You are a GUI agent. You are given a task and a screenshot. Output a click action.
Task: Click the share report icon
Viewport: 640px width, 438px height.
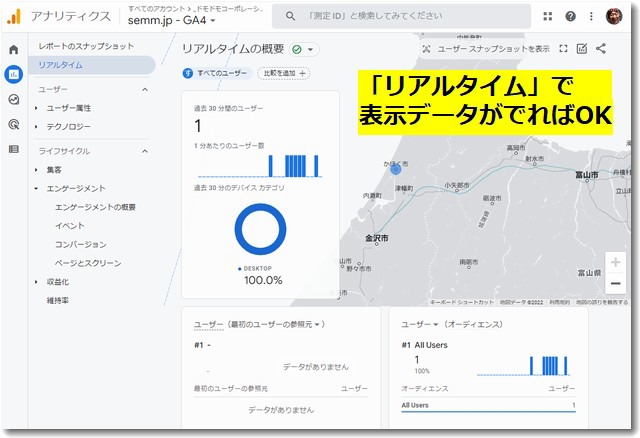click(x=601, y=49)
